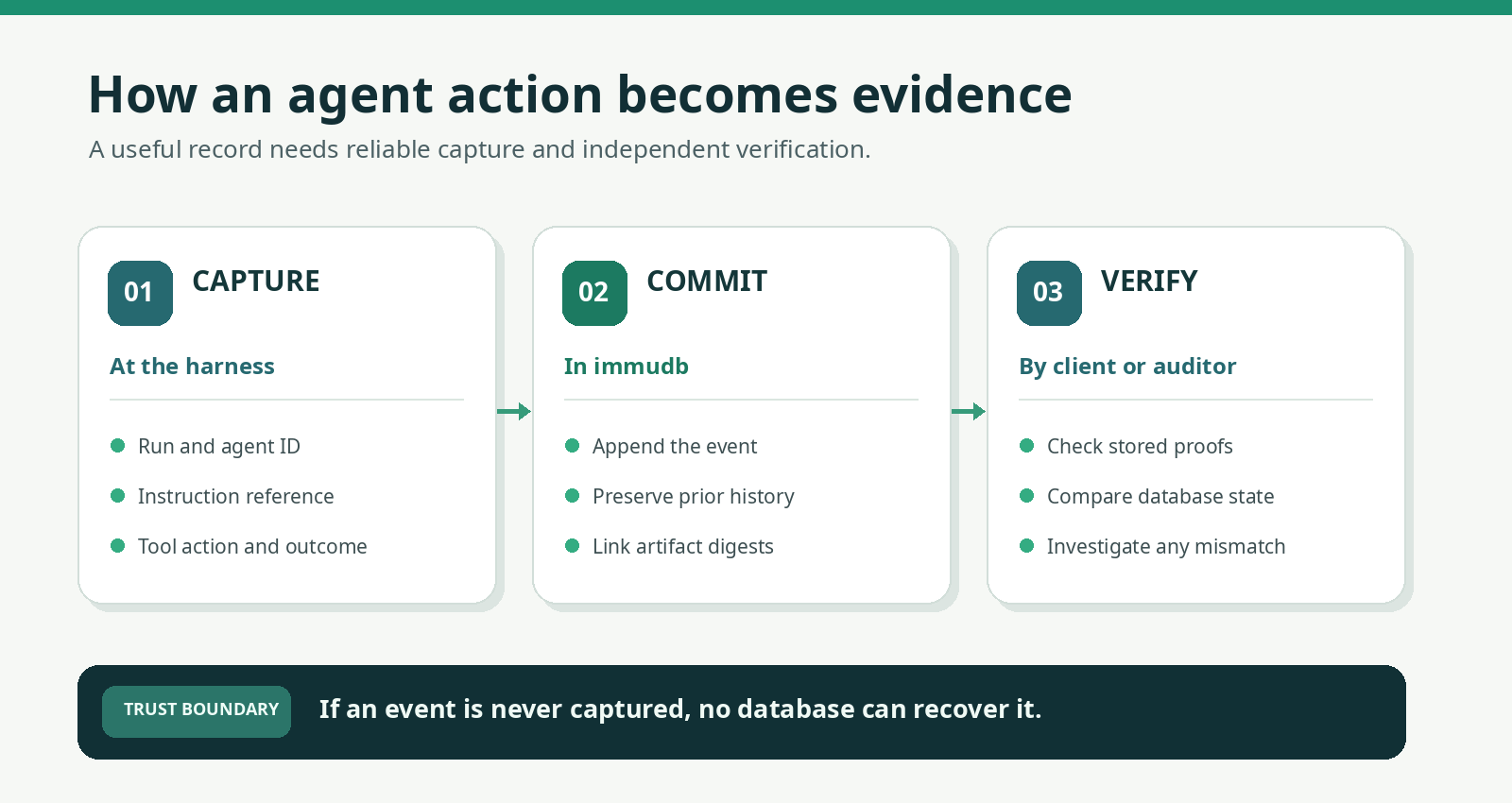The width and height of the screenshot is (1512, 803).
Task: Click the 'By client or auditor' subtitle
Action: click(1127, 367)
